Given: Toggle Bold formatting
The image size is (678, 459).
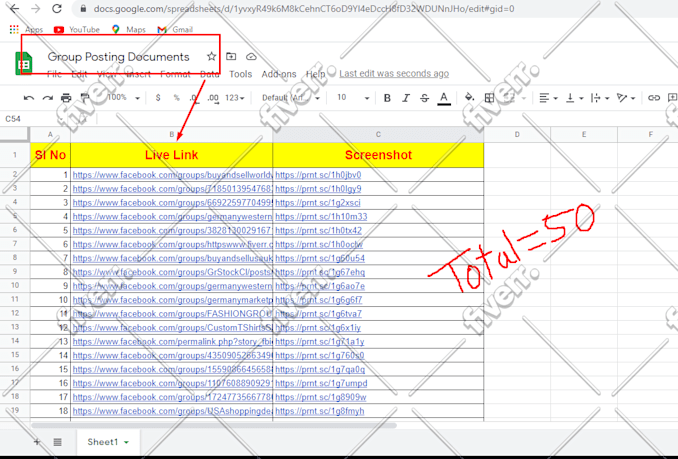Looking at the screenshot, I should [x=387, y=98].
